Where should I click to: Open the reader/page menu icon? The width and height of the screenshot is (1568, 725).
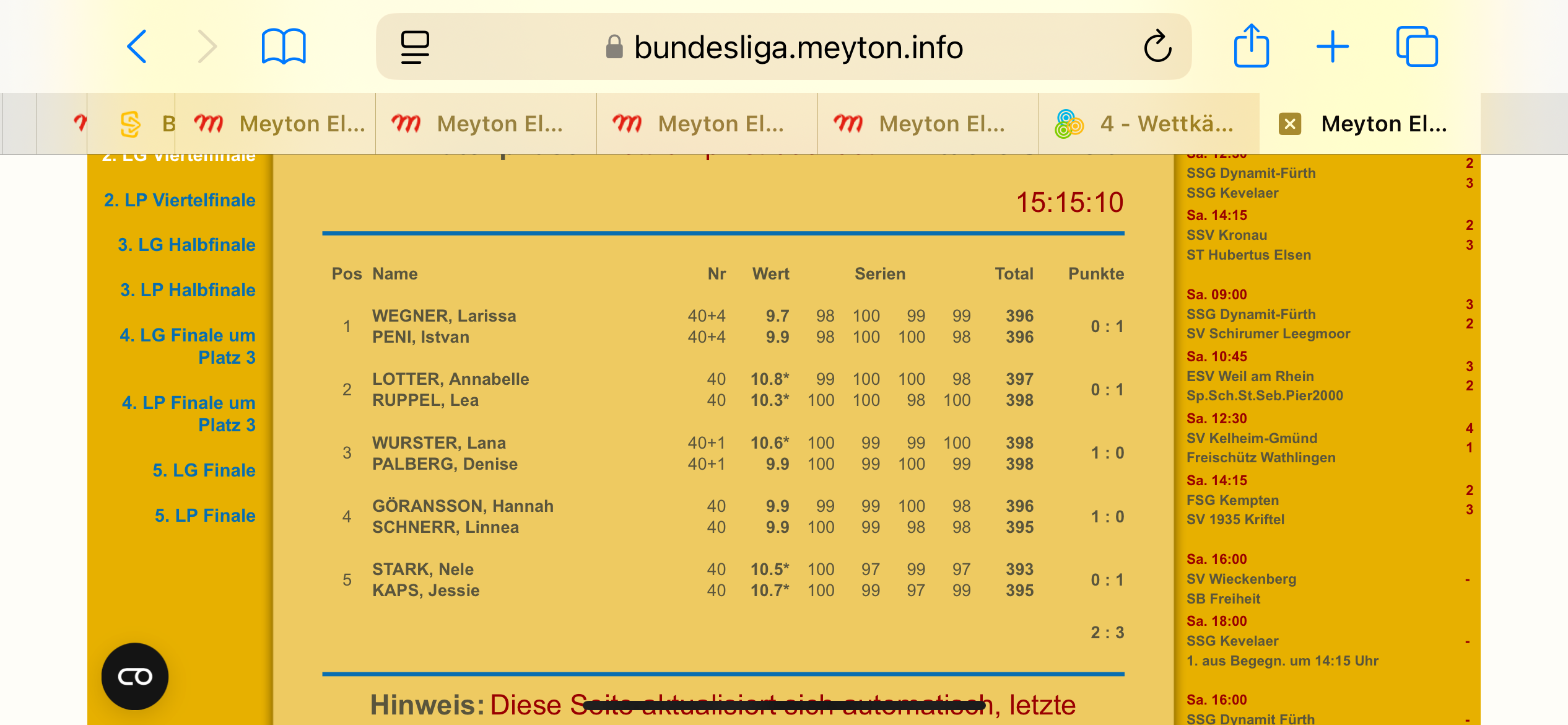click(x=415, y=47)
